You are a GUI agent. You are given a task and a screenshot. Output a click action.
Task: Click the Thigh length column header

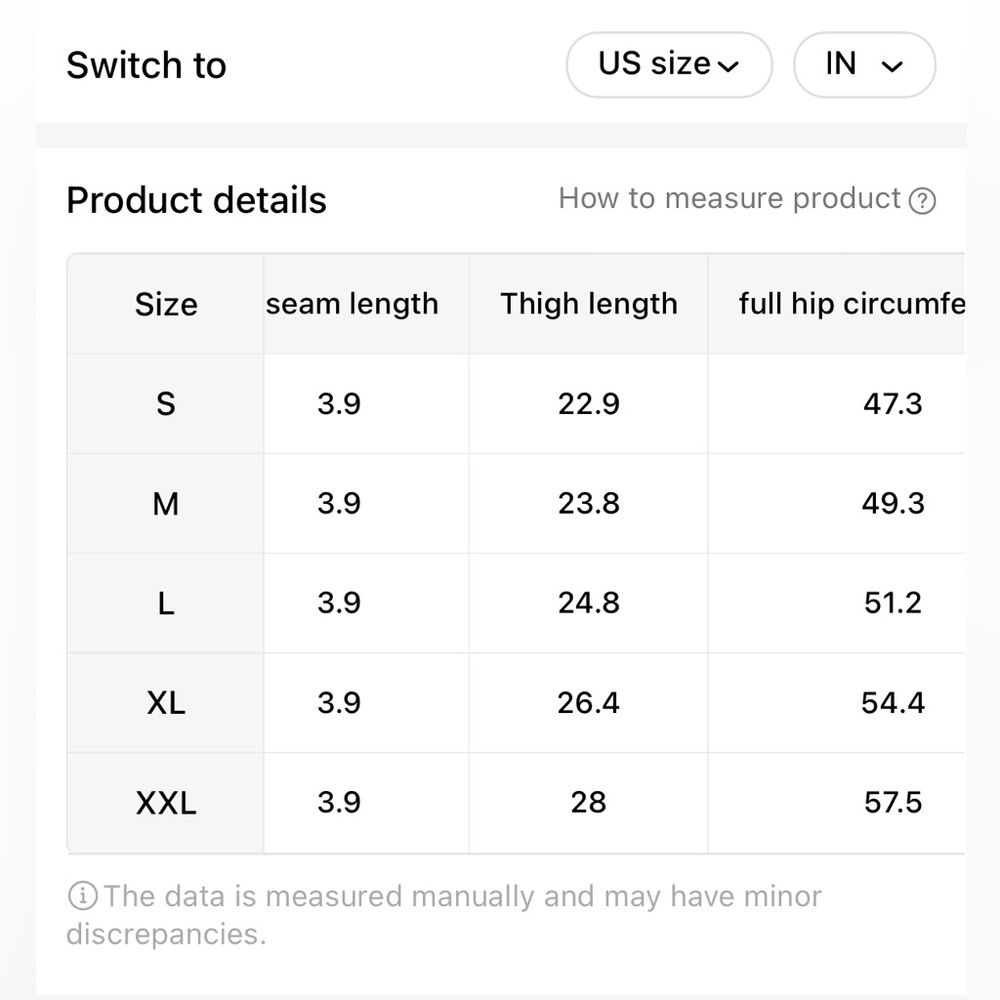tap(589, 304)
